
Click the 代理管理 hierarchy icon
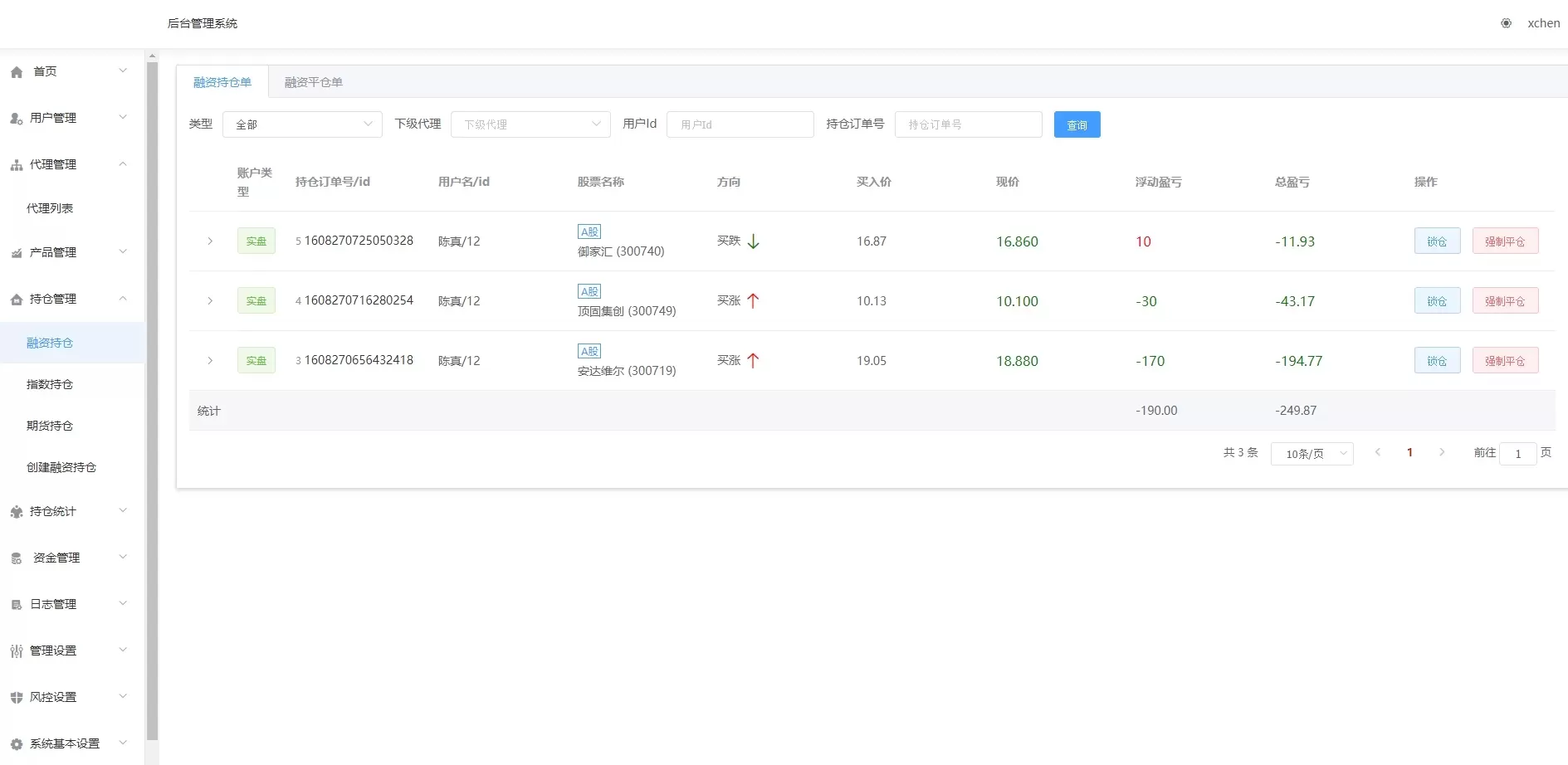pyautogui.click(x=16, y=165)
